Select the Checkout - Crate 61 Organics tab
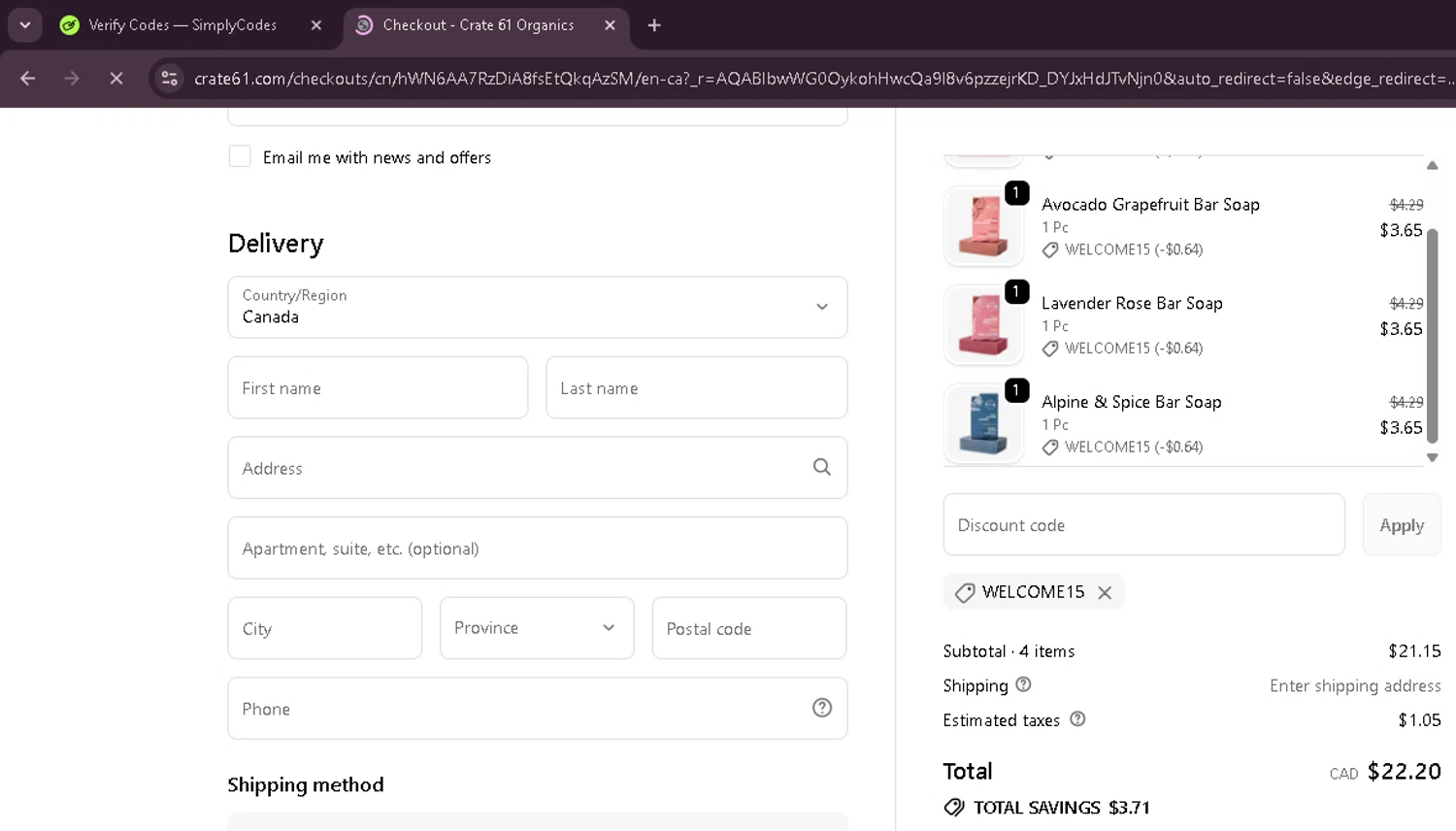Image resolution: width=1456 pixels, height=831 pixels. click(478, 25)
